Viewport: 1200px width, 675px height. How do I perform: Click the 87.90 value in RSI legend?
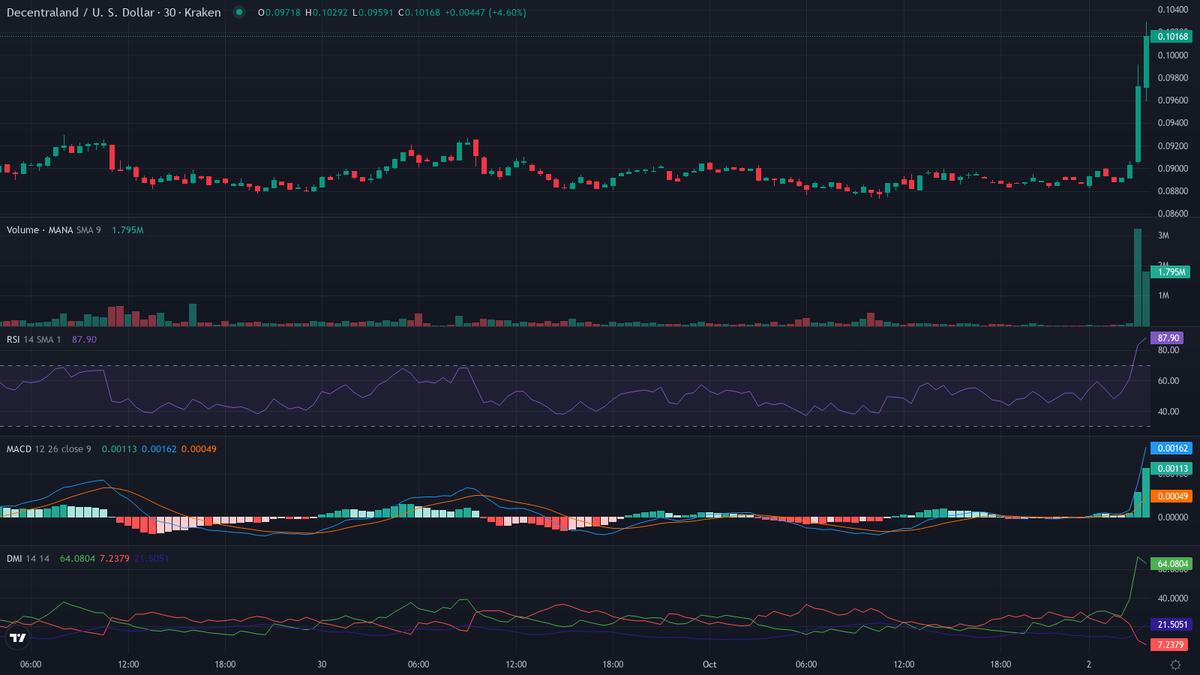84,340
